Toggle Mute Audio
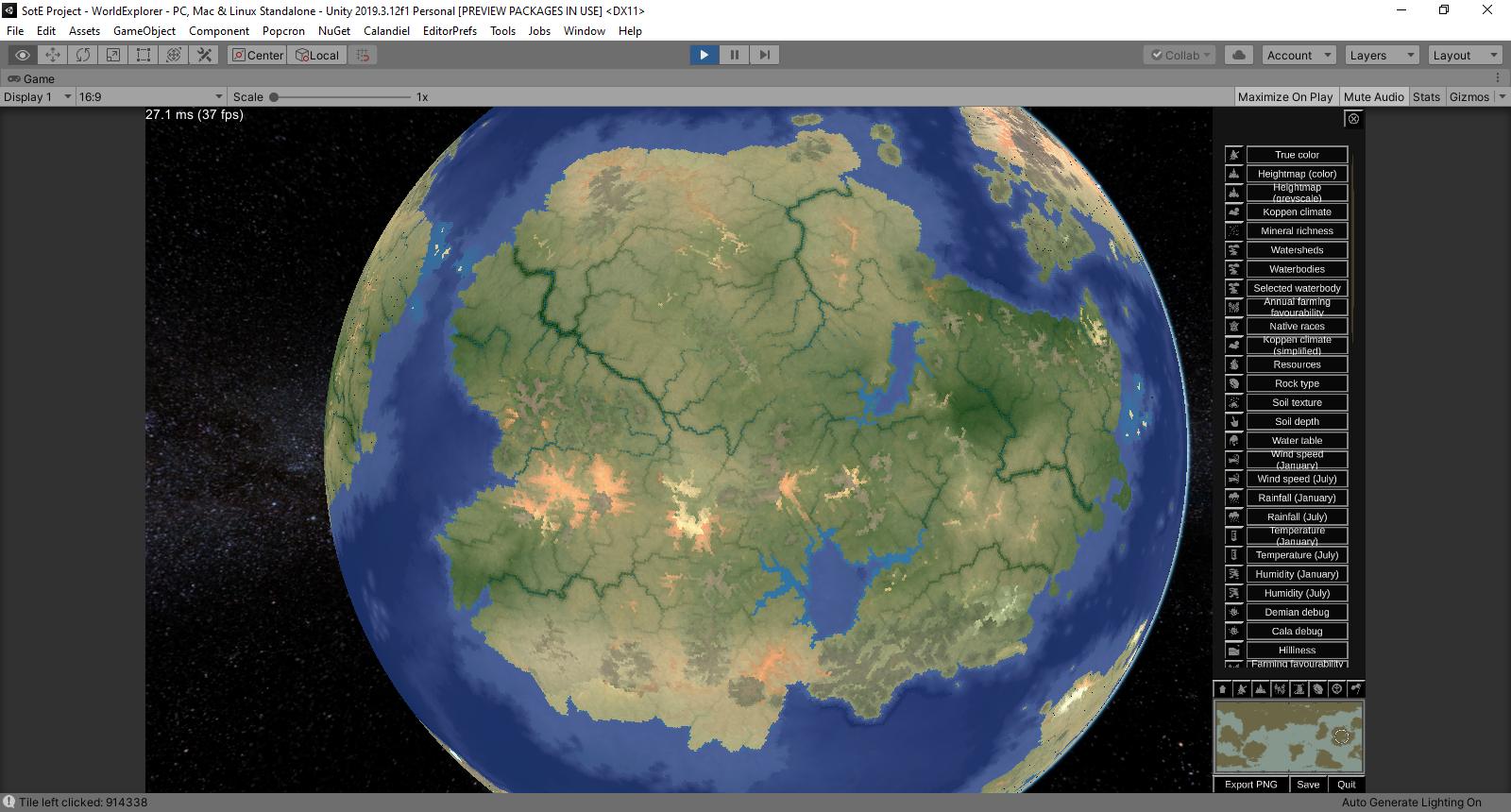Screen dimensions: 1511x812 tap(1373, 96)
